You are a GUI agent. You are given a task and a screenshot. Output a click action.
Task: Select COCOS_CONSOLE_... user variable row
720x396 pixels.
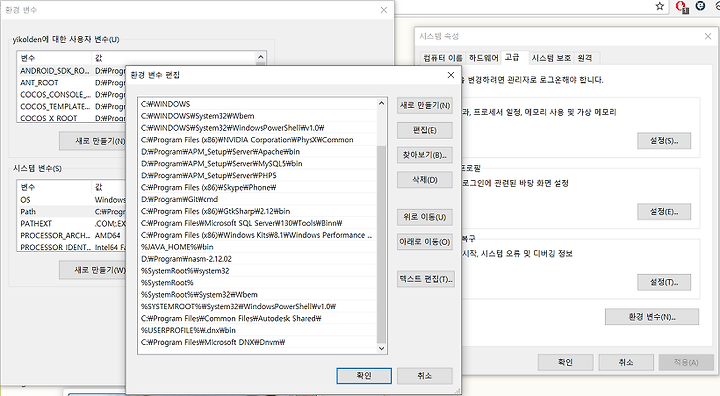click(72, 95)
